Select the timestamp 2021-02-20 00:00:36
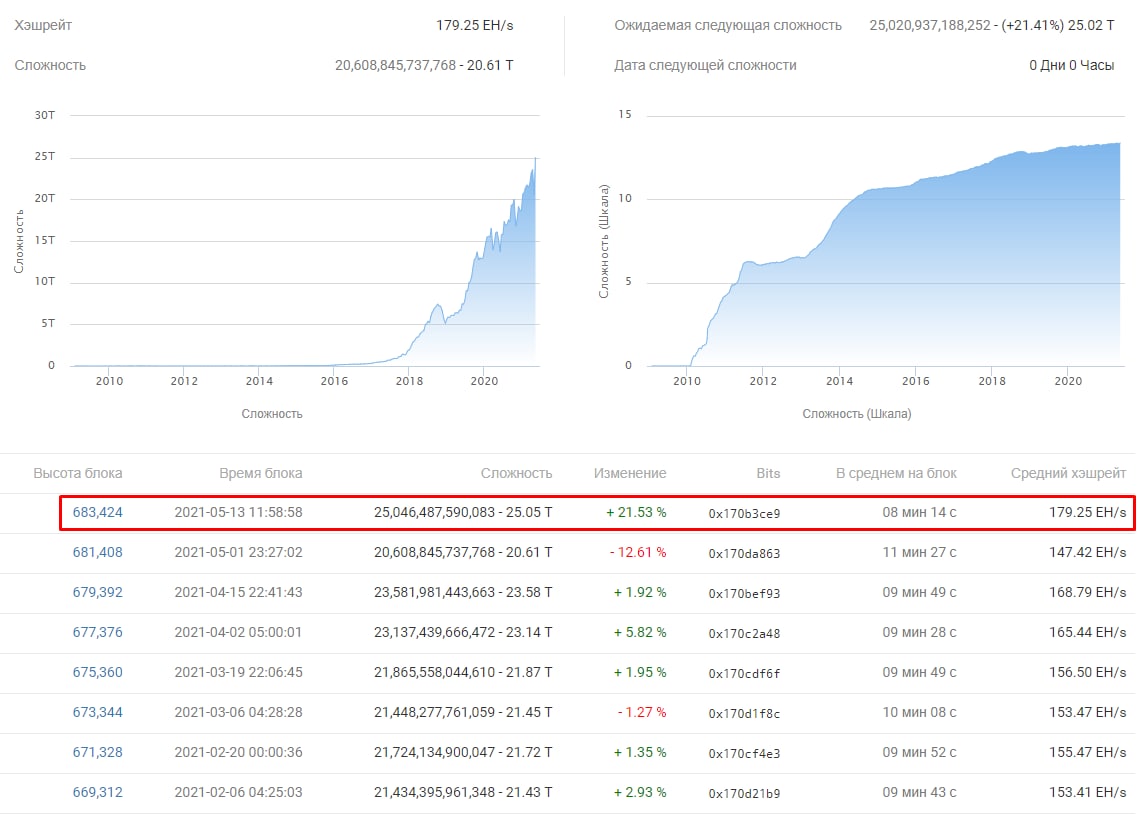 pos(238,752)
